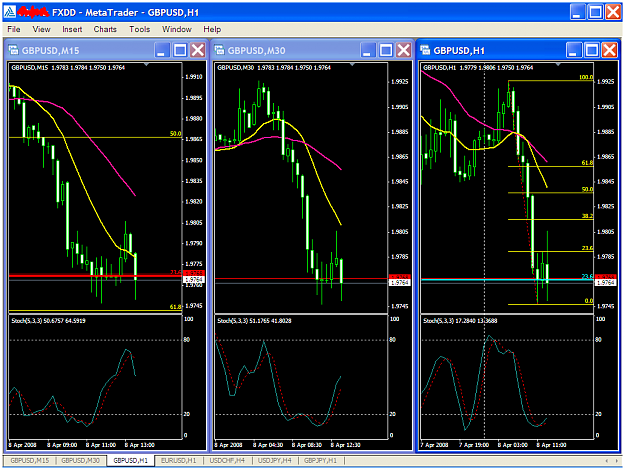Click the 8 Apr 13:00 time label in M15 chart
Screen dimensions: 625x470
[140, 445]
